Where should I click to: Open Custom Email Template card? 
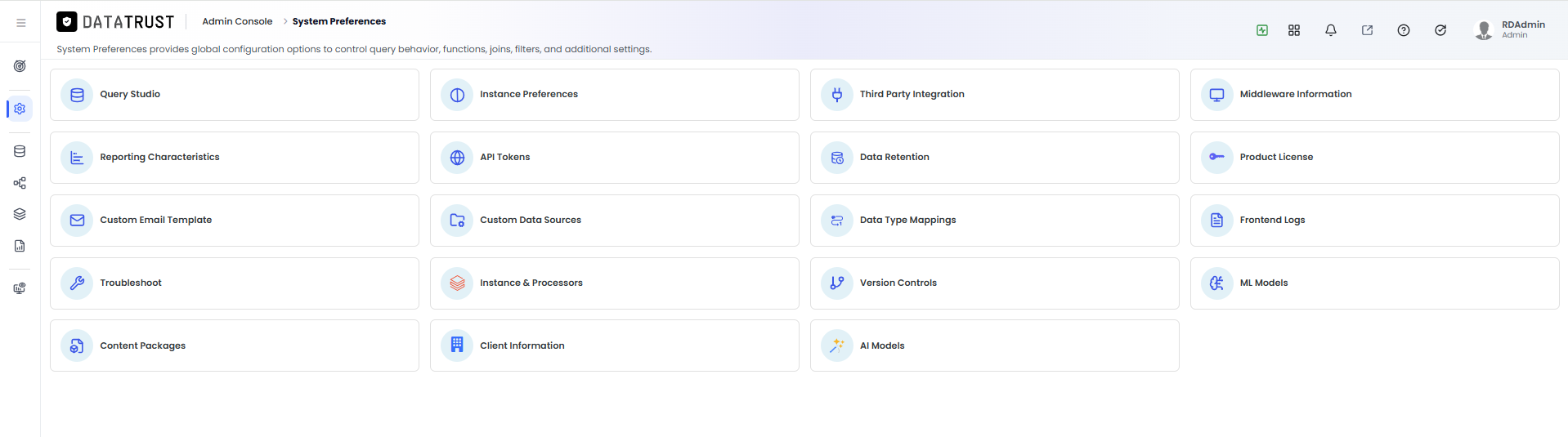coord(235,221)
